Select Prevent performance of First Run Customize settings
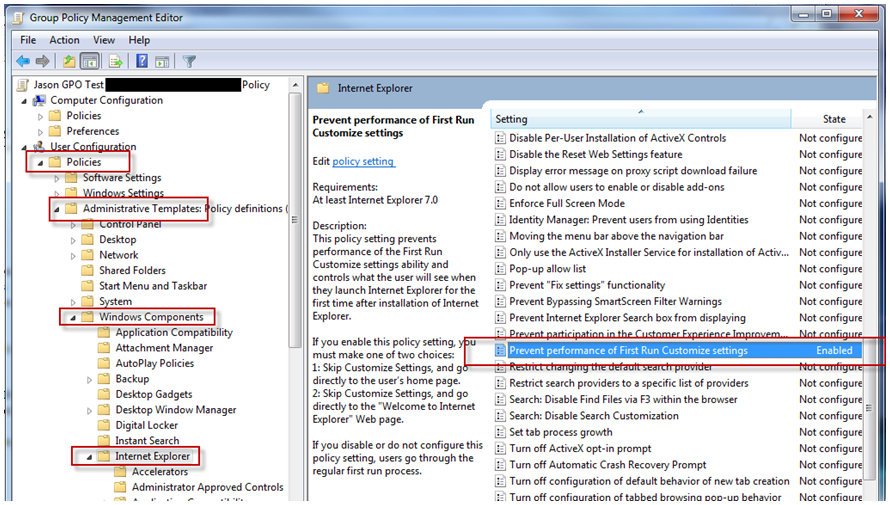Image resolution: width=890 pixels, height=505 pixels. pyautogui.click(x=678, y=350)
